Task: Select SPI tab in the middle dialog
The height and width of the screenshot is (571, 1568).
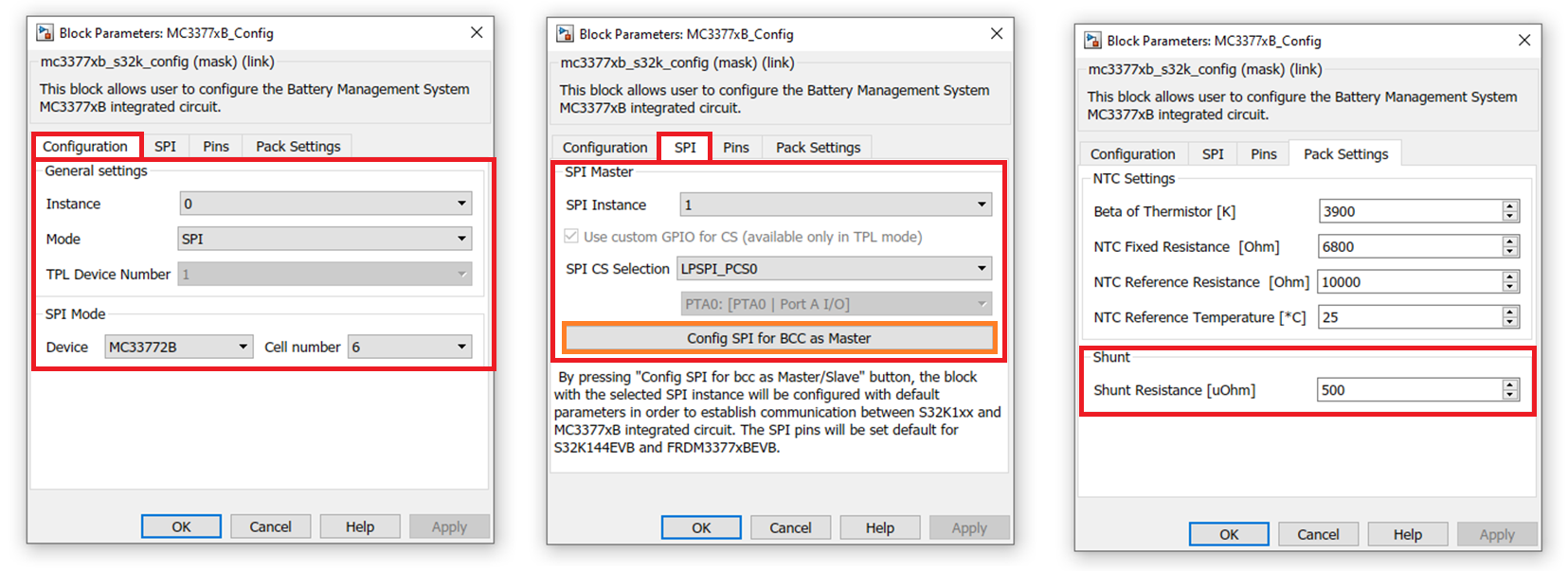Action: pos(685,148)
